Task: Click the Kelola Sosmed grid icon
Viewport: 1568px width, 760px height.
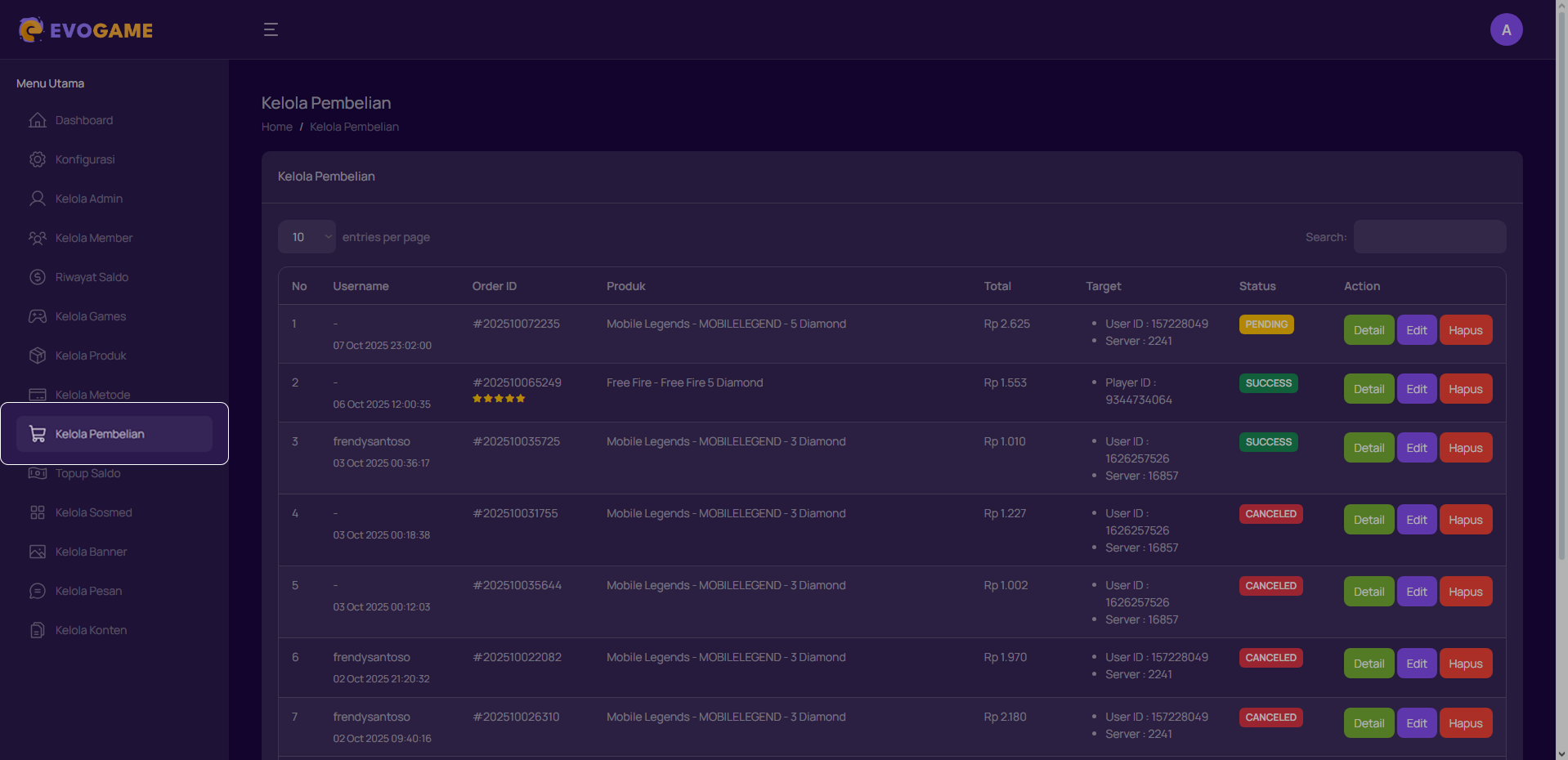Action: point(38,512)
